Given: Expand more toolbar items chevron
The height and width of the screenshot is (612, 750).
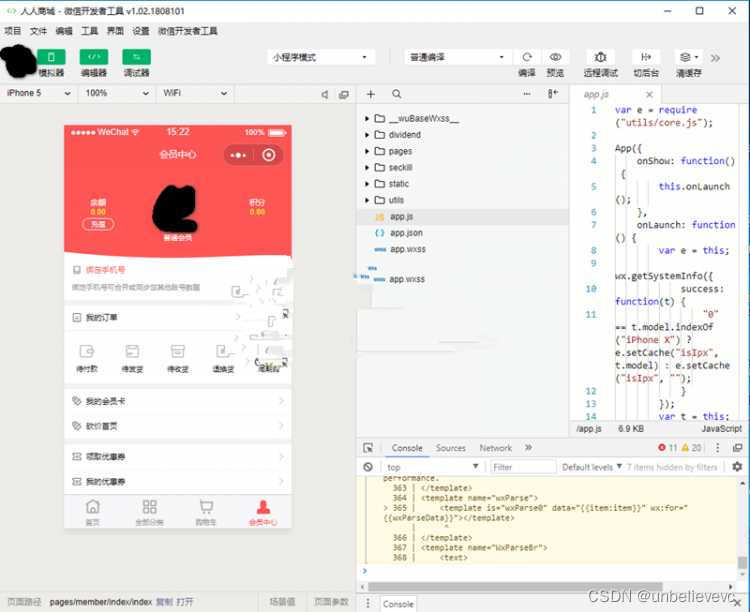Looking at the screenshot, I should (x=715, y=58).
